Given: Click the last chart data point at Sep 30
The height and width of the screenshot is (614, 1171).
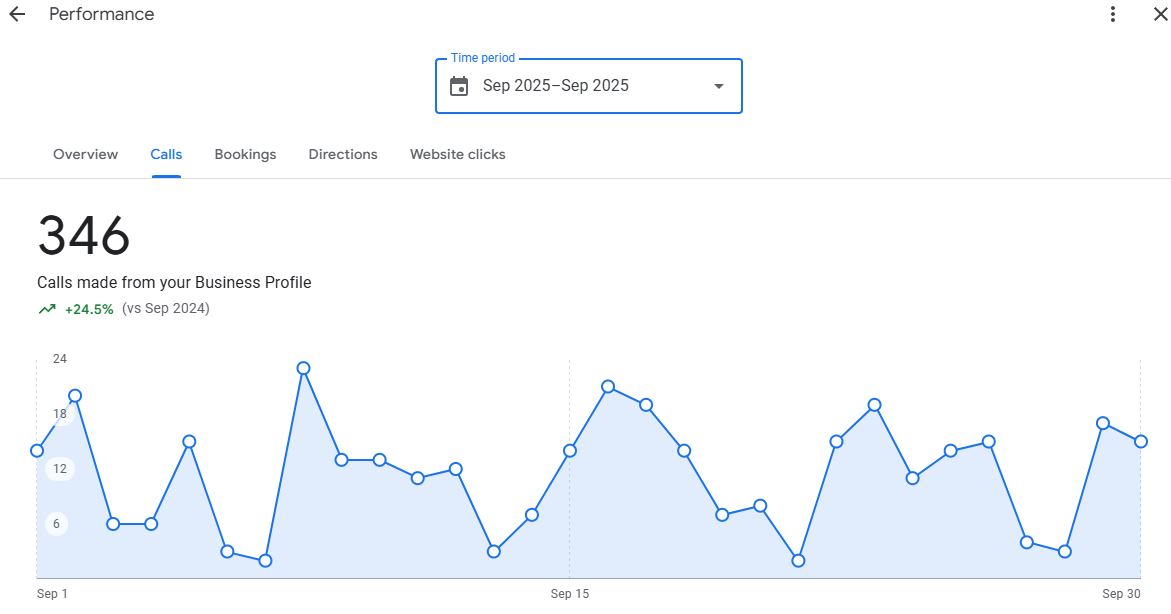Looking at the screenshot, I should click(1140, 441).
